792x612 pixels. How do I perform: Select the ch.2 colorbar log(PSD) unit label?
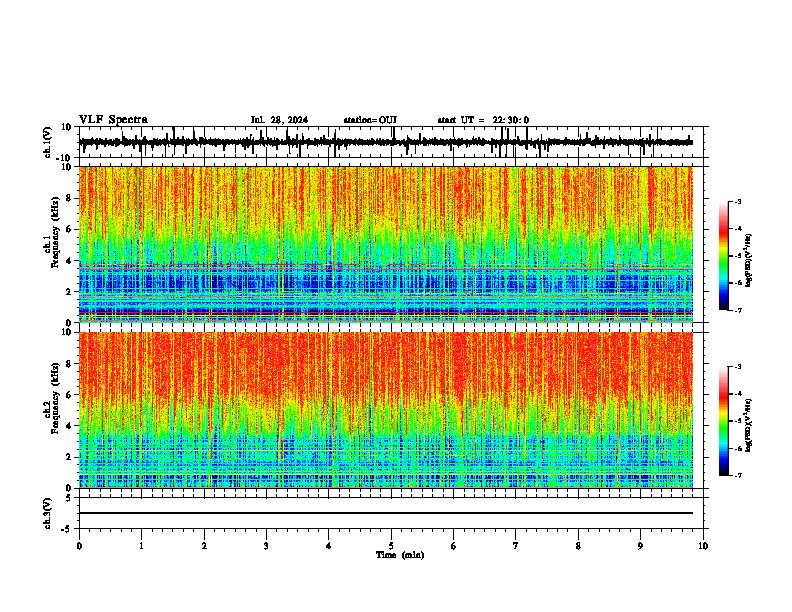(x=749, y=425)
